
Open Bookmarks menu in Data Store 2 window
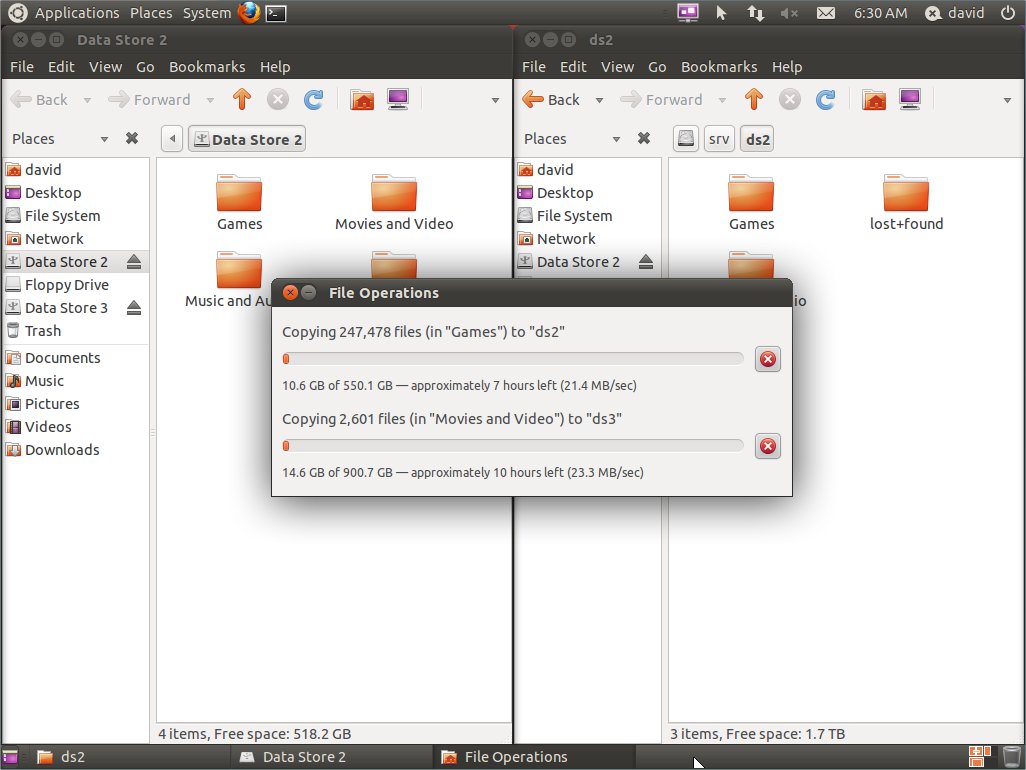click(x=207, y=67)
